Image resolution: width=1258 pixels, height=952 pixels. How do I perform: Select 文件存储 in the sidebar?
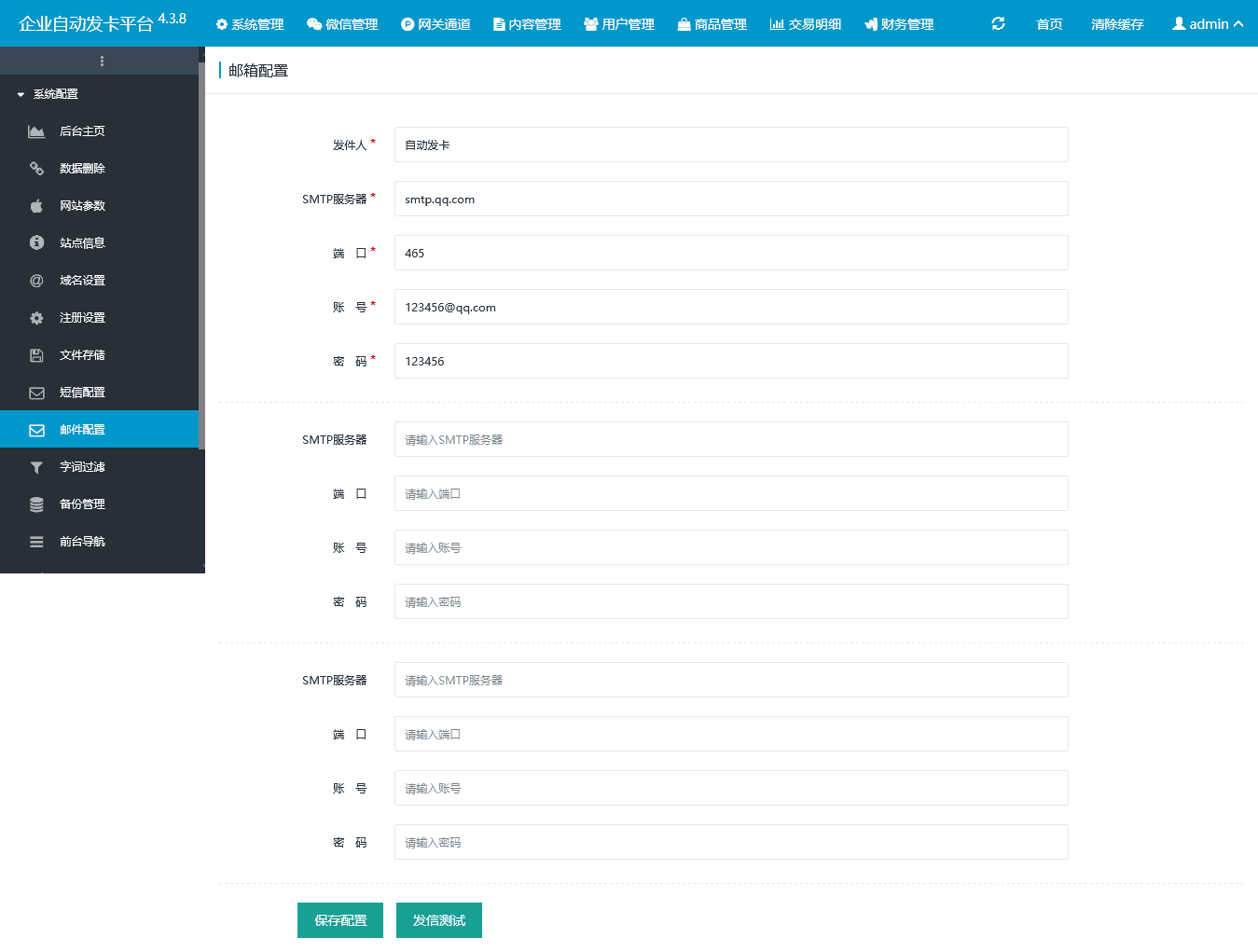tap(100, 355)
